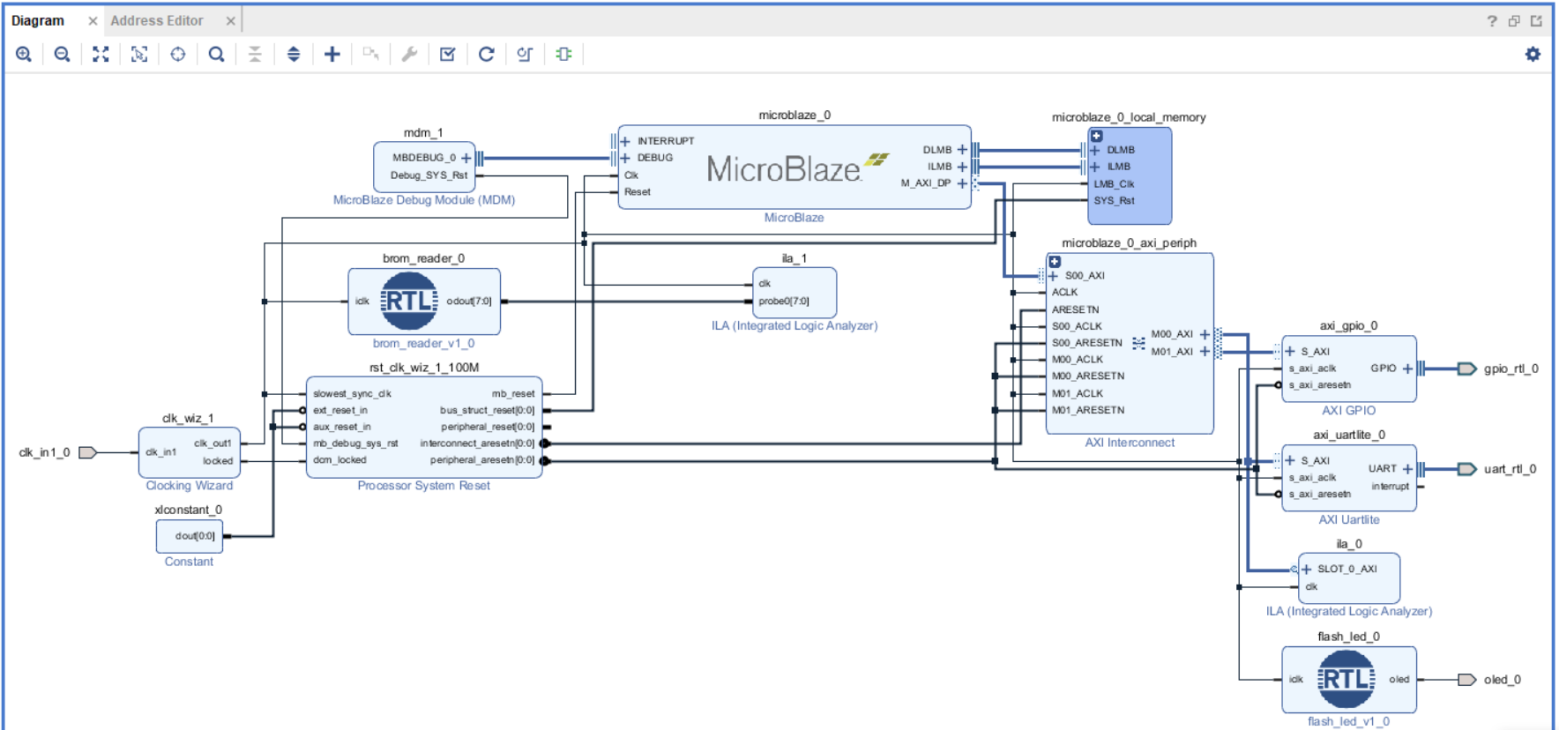The height and width of the screenshot is (730, 1559).
Task: Select the clk_in1_0 input port
Action: pyautogui.click(x=87, y=452)
